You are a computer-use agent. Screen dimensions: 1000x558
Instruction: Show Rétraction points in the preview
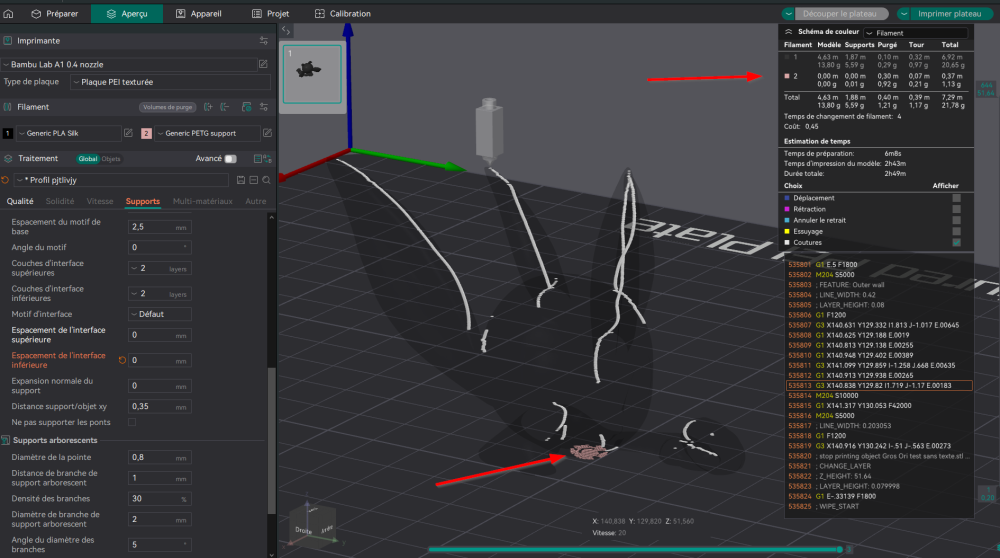coord(956,209)
